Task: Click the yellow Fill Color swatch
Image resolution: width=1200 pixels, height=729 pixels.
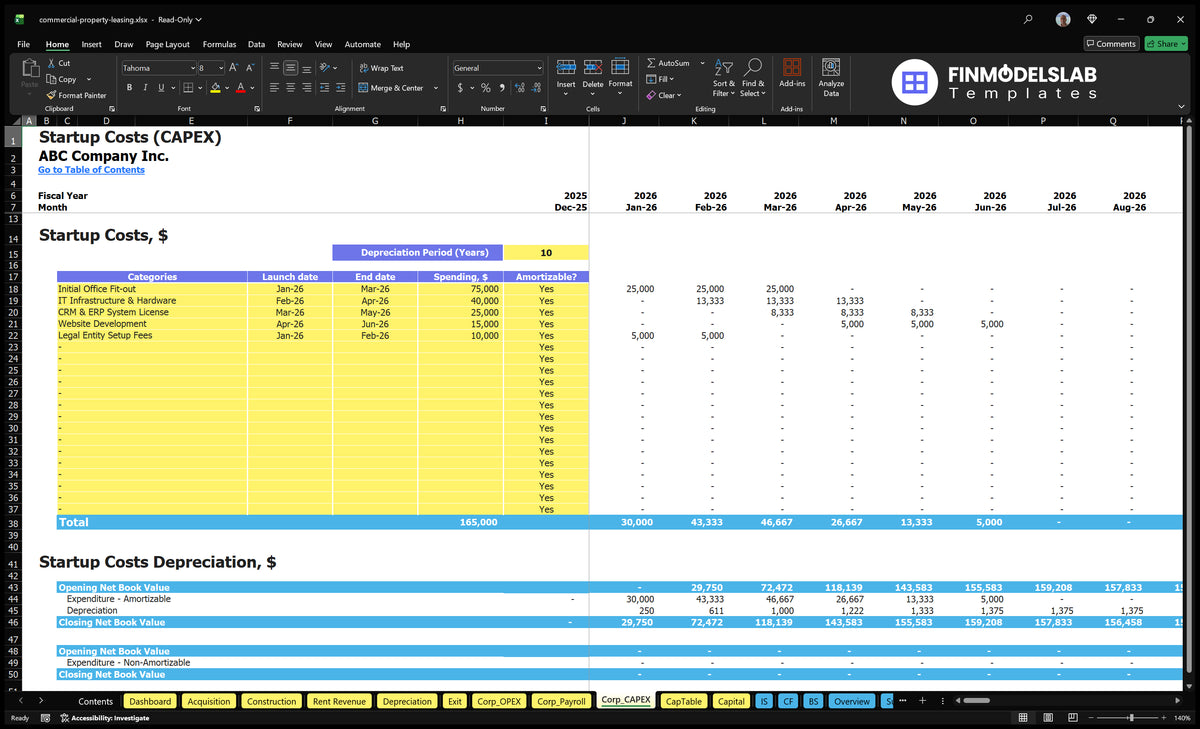Action: point(215,89)
